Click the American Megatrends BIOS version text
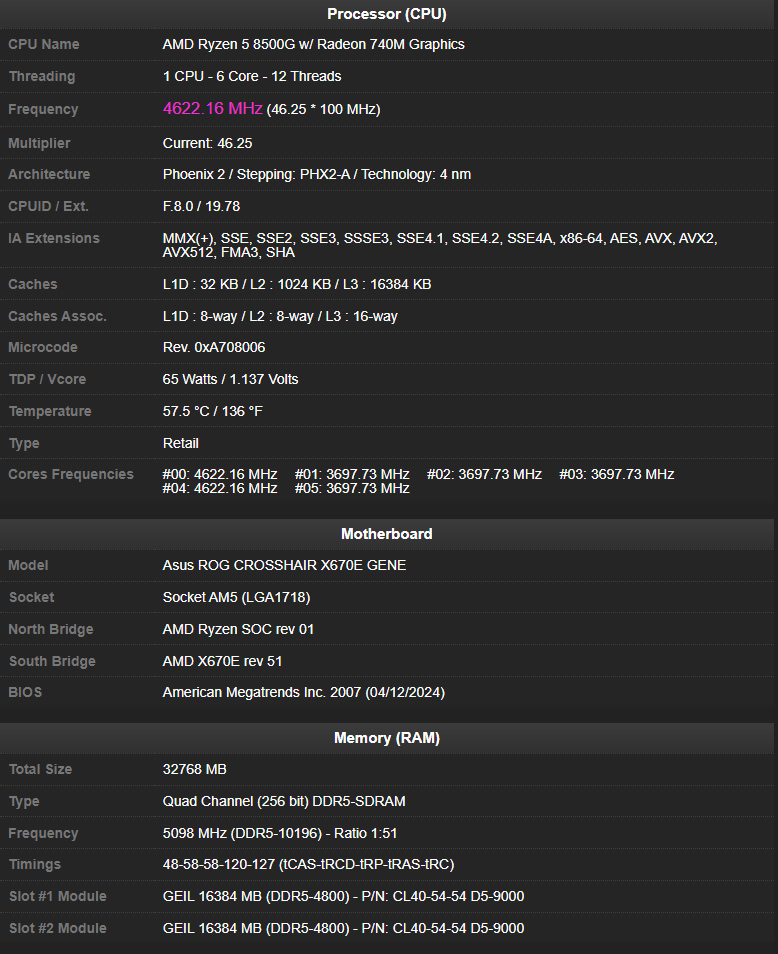Viewport: 778px width, 954px height. coord(304,692)
